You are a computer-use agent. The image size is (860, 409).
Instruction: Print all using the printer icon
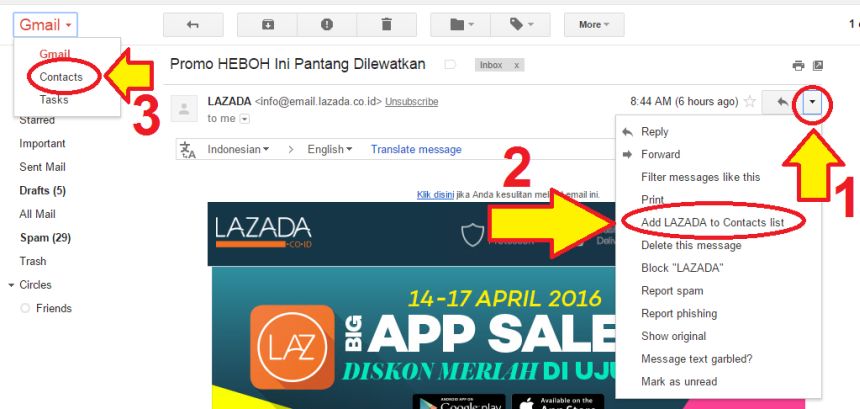(799, 66)
